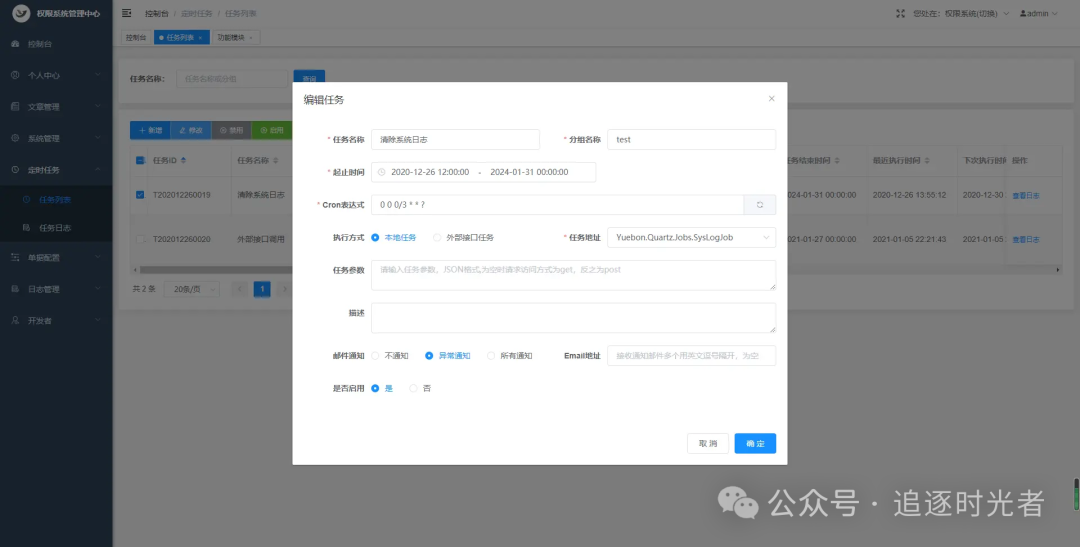Click the refresh icon beside Cron expression
The image size is (1080, 547).
pyautogui.click(x=760, y=205)
